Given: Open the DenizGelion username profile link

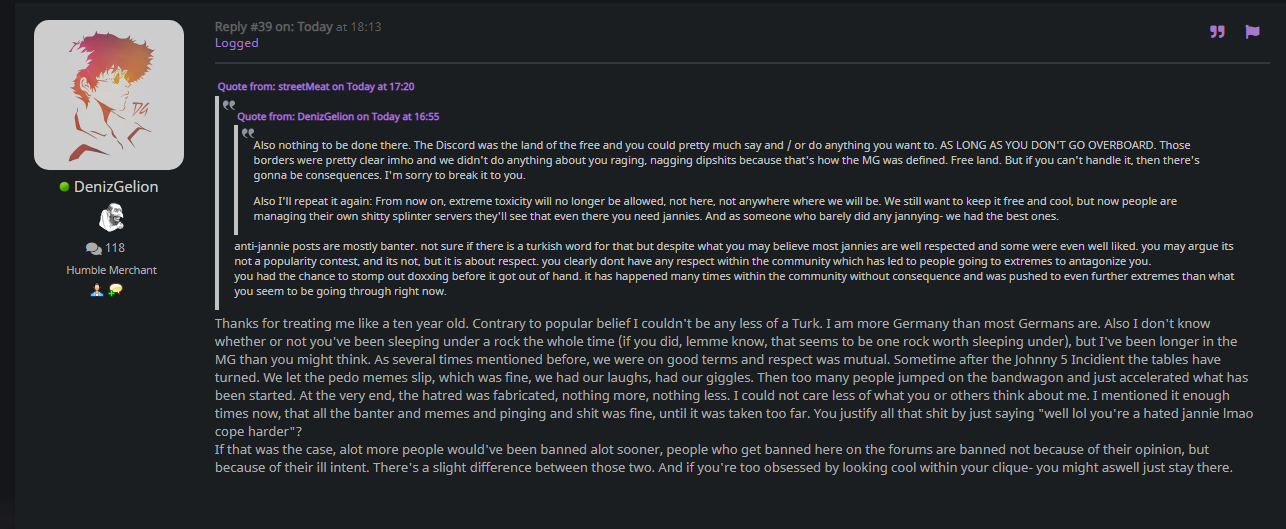Looking at the screenshot, I should point(116,187).
